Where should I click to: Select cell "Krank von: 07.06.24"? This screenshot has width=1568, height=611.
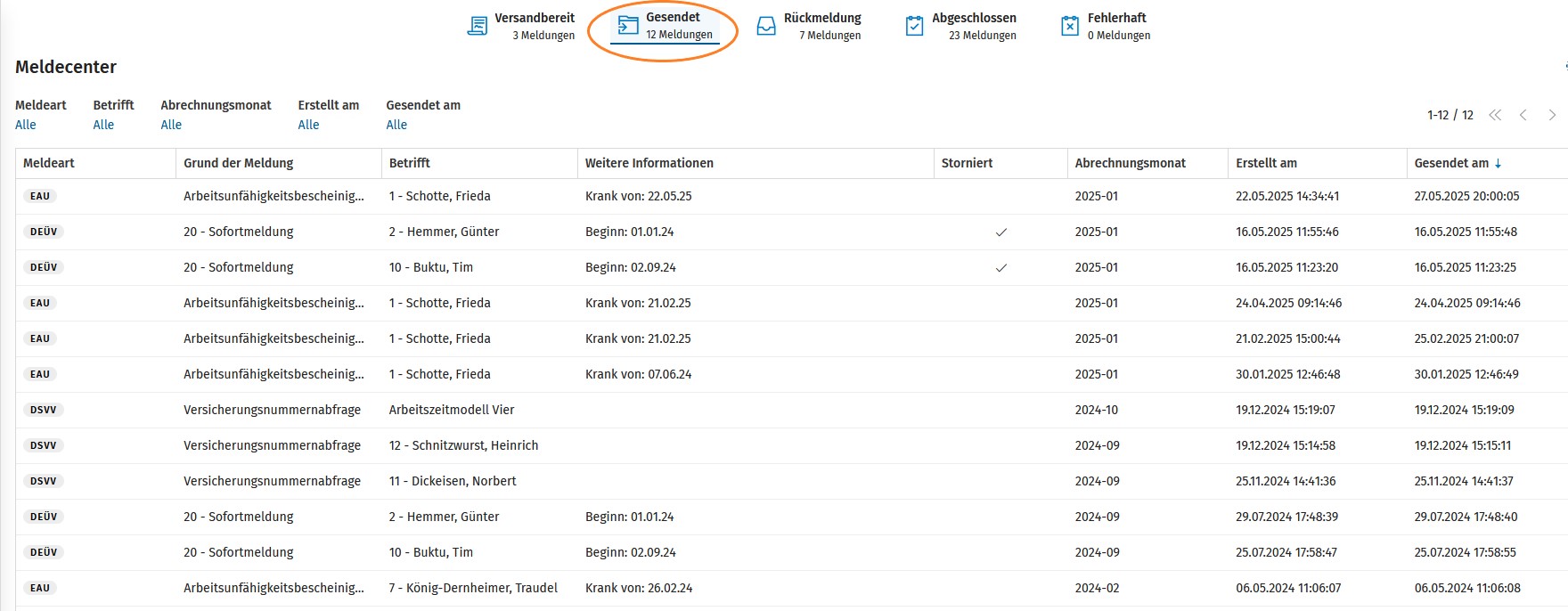tap(639, 374)
